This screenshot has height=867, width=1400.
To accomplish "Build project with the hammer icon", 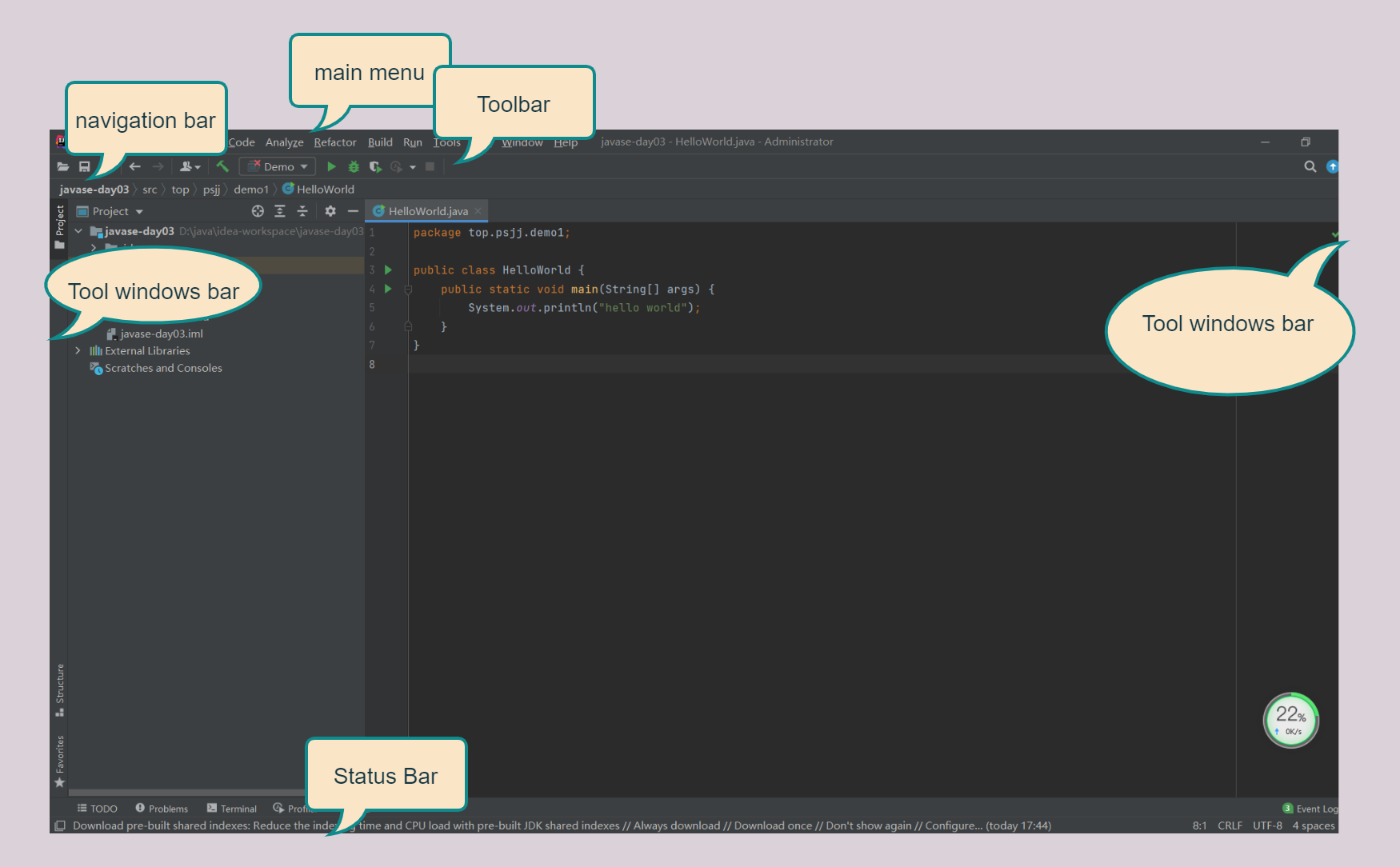I will pyautogui.click(x=222, y=166).
